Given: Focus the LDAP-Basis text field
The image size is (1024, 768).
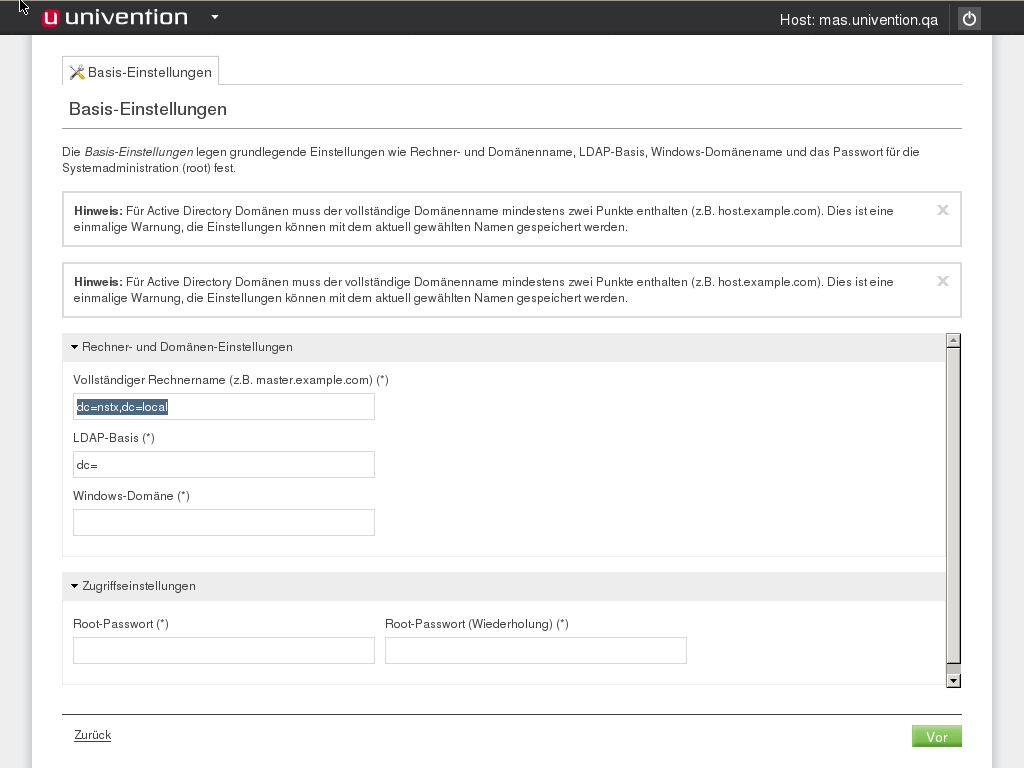Looking at the screenshot, I should coord(224,464).
